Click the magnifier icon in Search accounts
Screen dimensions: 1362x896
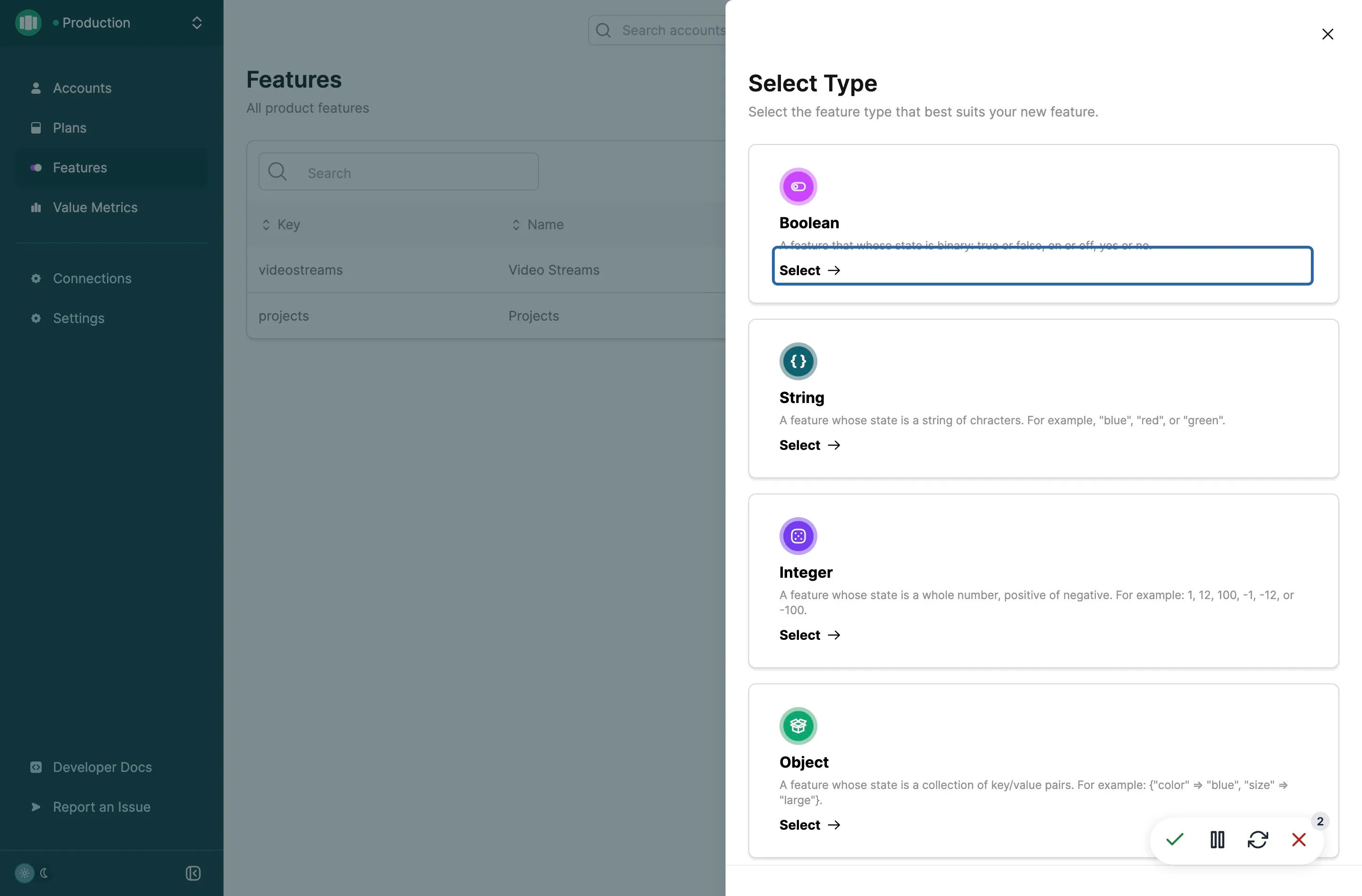tap(603, 30)
